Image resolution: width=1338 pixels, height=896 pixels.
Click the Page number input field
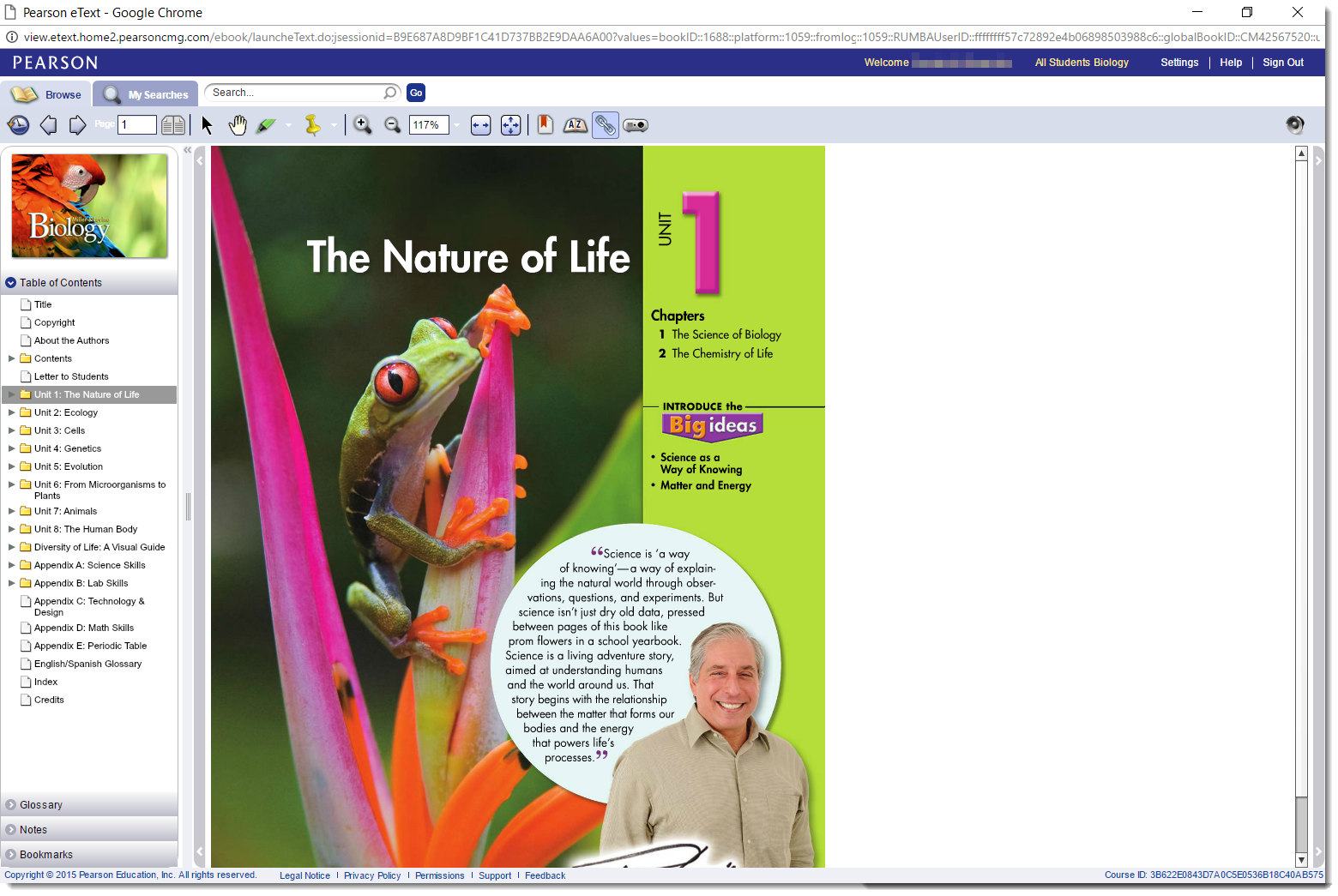click(137, 125)
